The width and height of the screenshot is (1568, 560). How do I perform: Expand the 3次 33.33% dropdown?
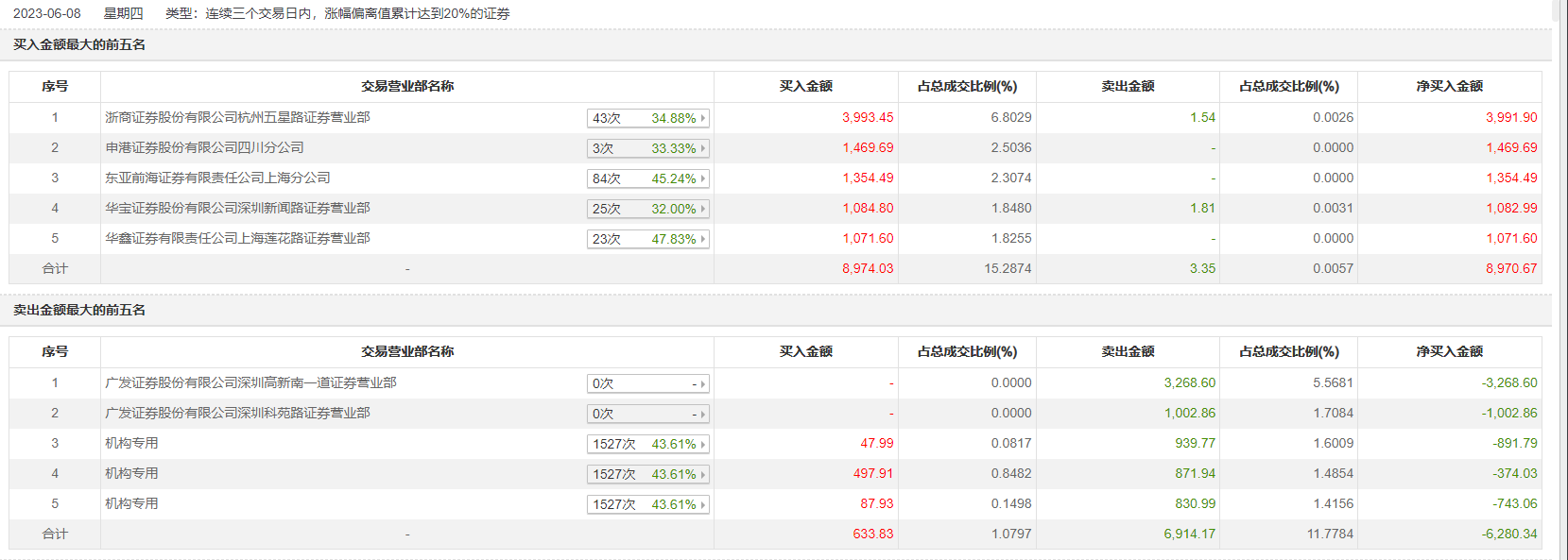click(703, 148)
